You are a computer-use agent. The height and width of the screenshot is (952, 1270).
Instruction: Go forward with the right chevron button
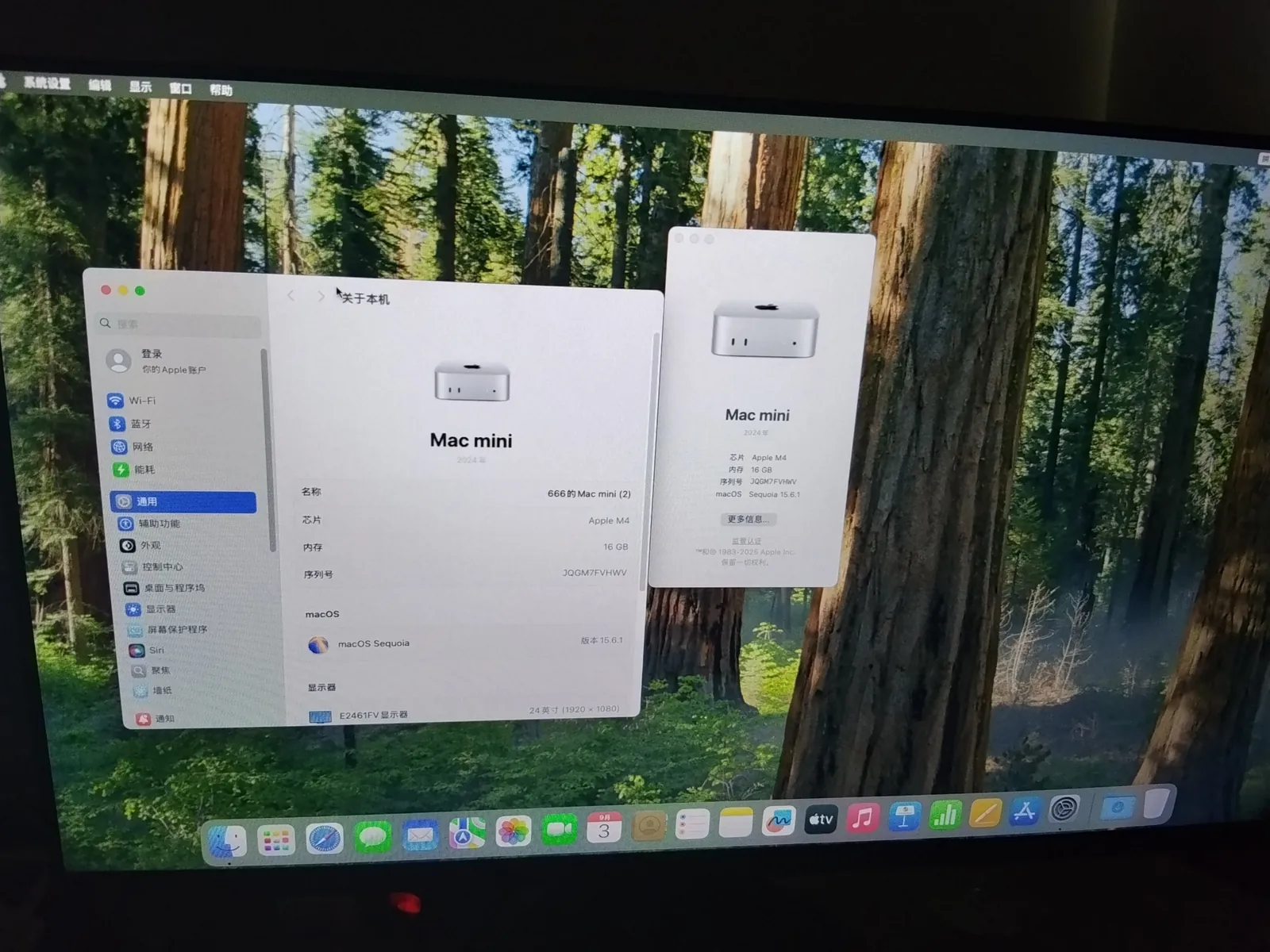click(321, 296)
